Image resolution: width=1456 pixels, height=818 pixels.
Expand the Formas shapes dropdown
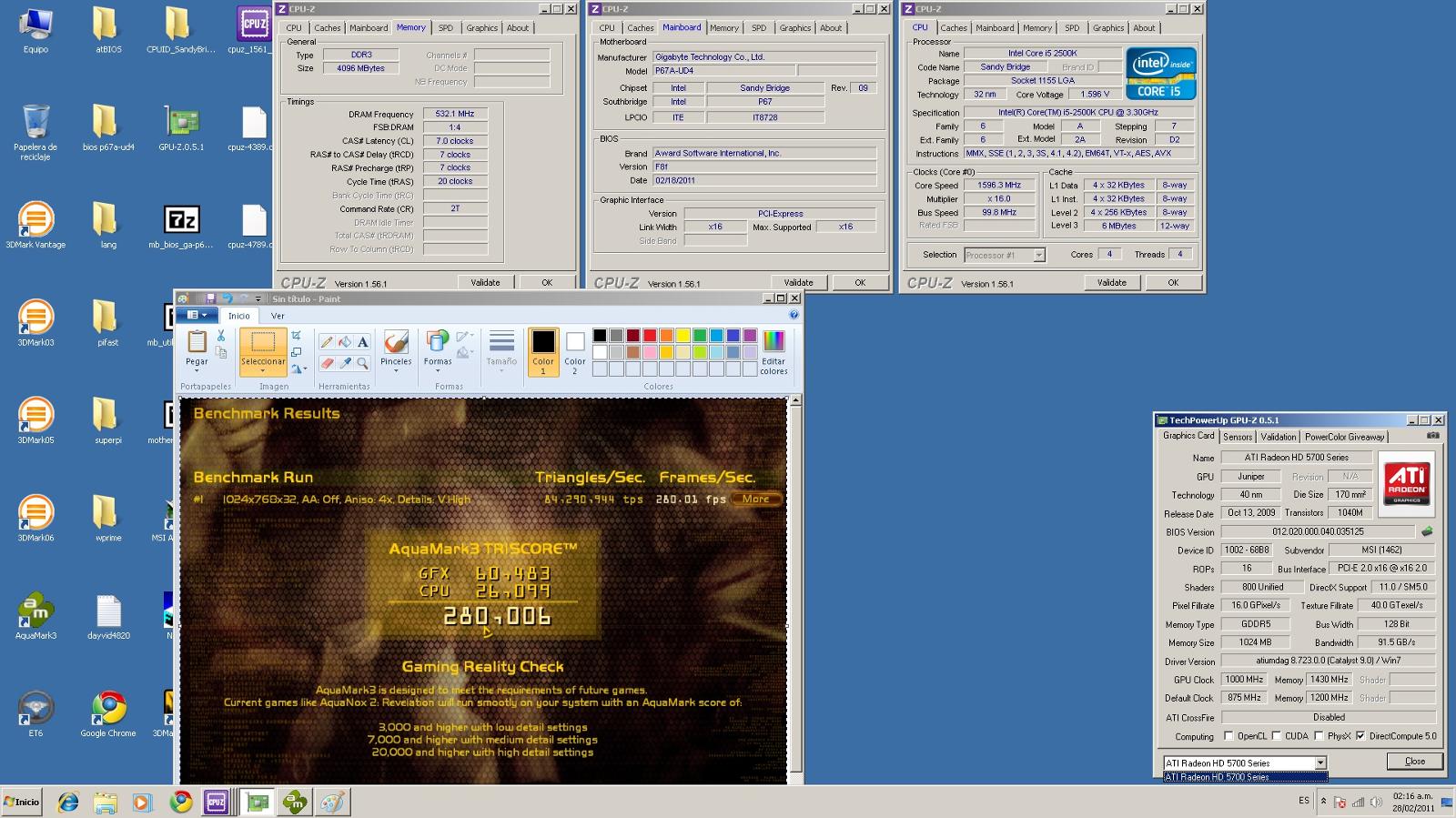438,371
